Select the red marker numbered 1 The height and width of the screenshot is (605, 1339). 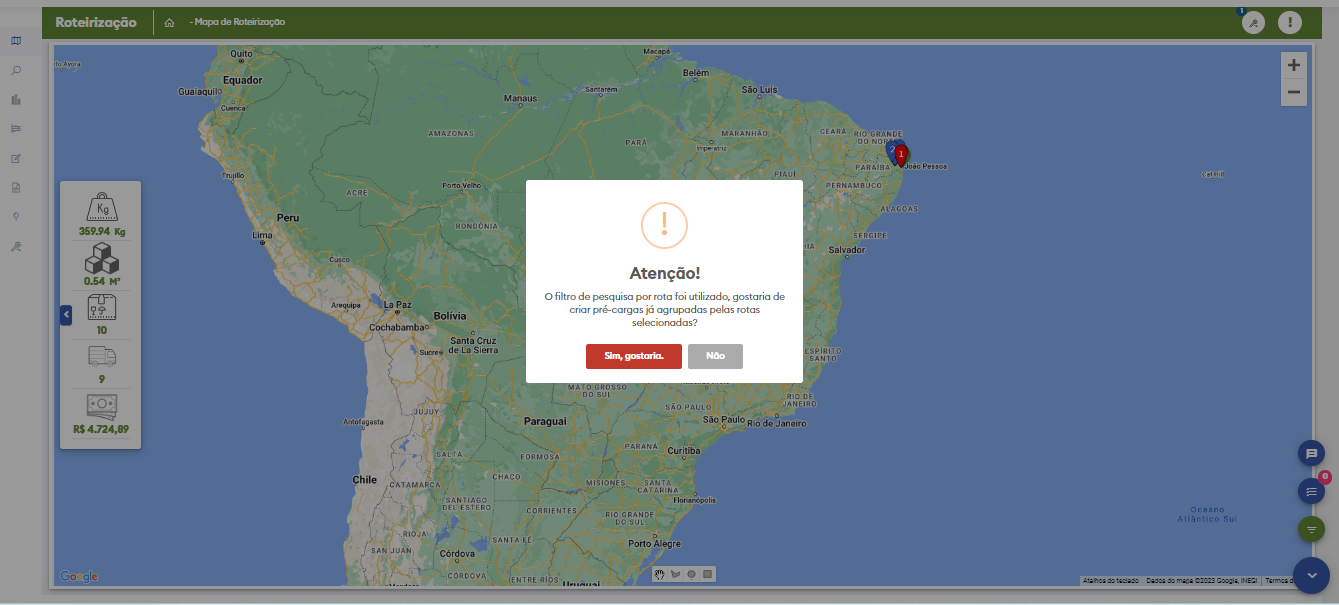pyautogui.click(x=901, y=155)
